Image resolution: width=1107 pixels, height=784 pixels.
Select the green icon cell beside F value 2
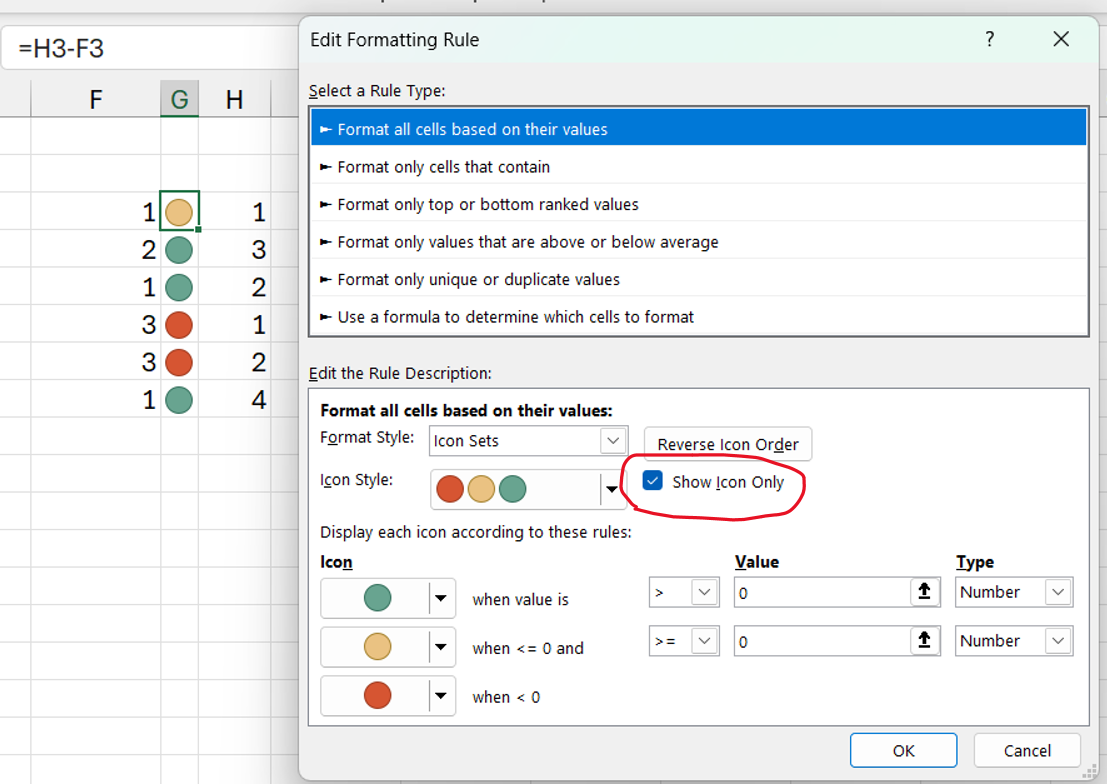[179, 249]
